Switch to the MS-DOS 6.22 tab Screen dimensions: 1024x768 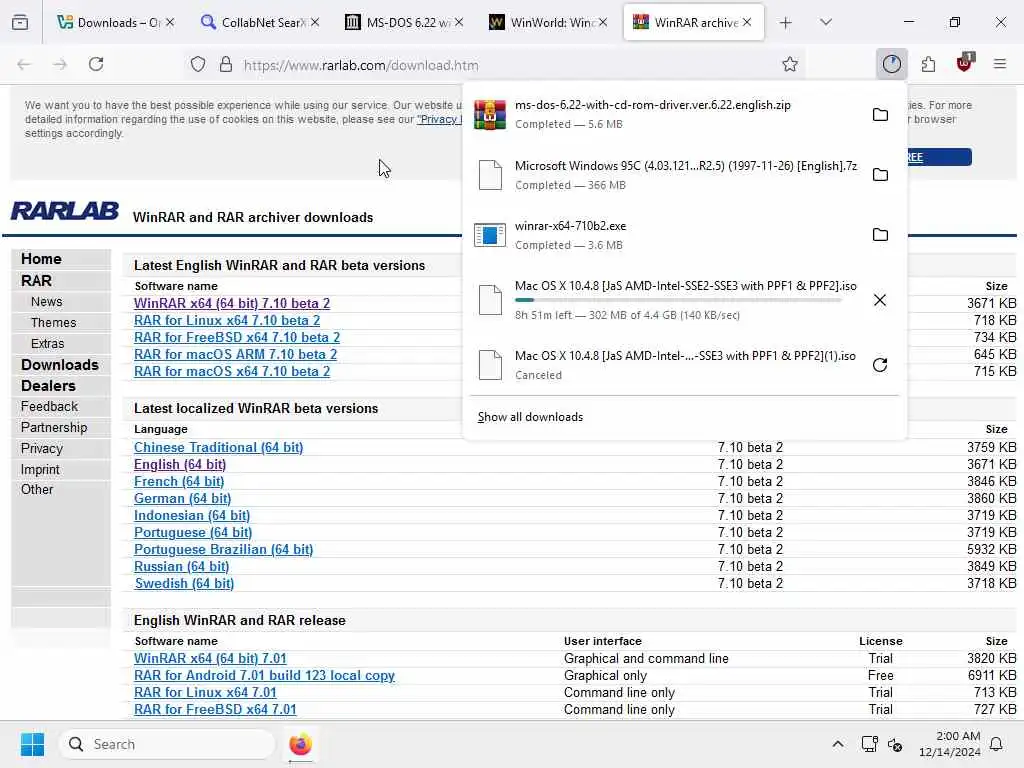pyautogui.click(x=404, y=22)
